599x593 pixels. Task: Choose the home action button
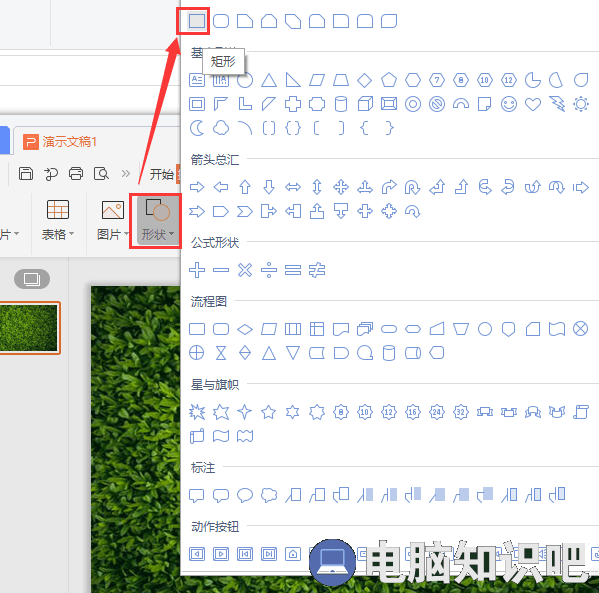(293, 554)
